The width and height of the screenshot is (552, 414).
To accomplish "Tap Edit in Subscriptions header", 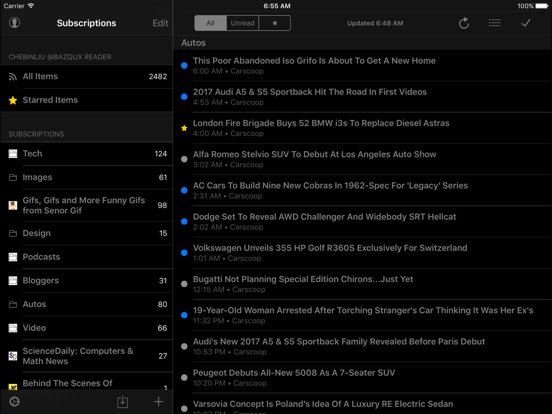I will coord(160,23).
